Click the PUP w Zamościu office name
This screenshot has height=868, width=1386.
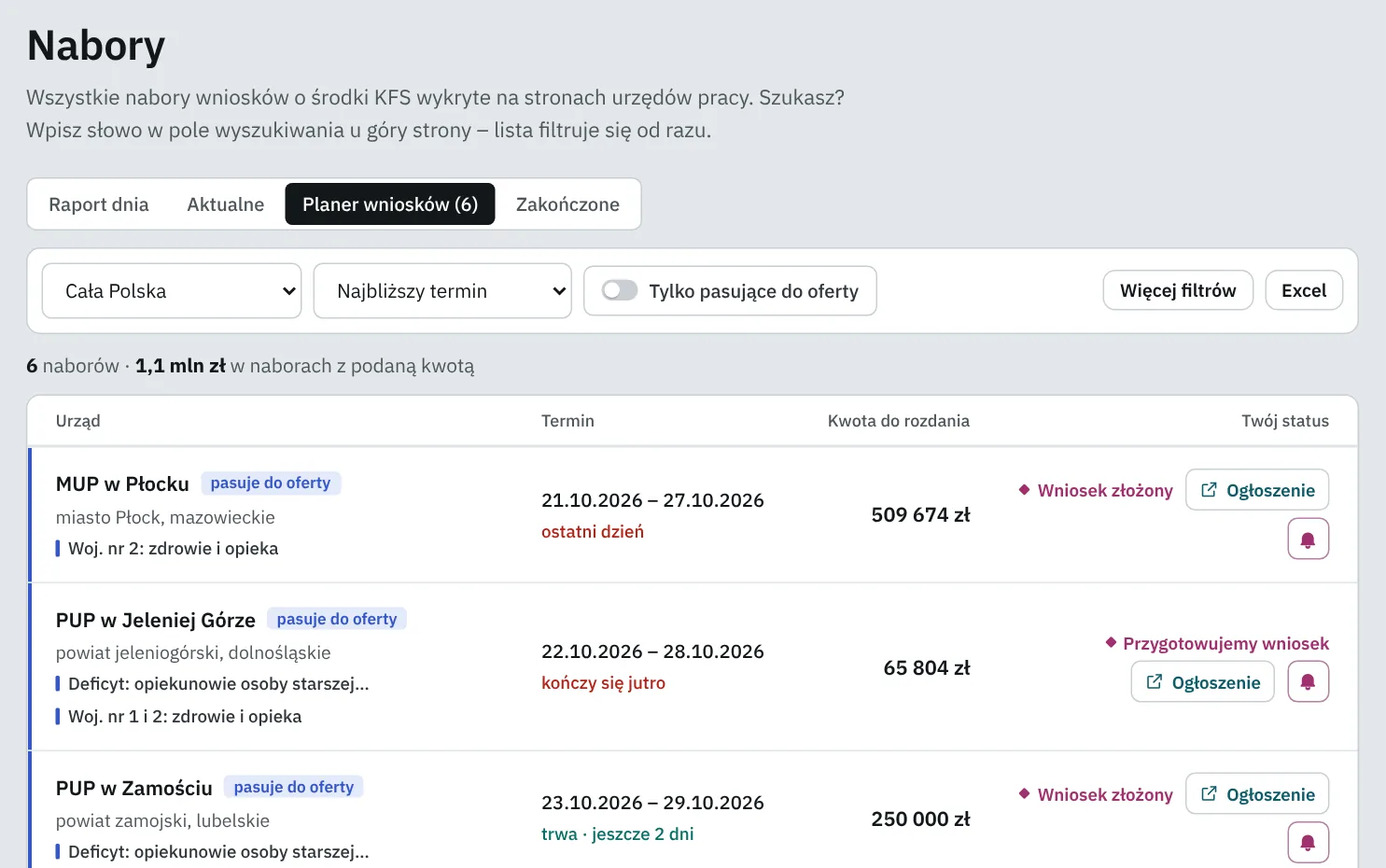[134, 788]
